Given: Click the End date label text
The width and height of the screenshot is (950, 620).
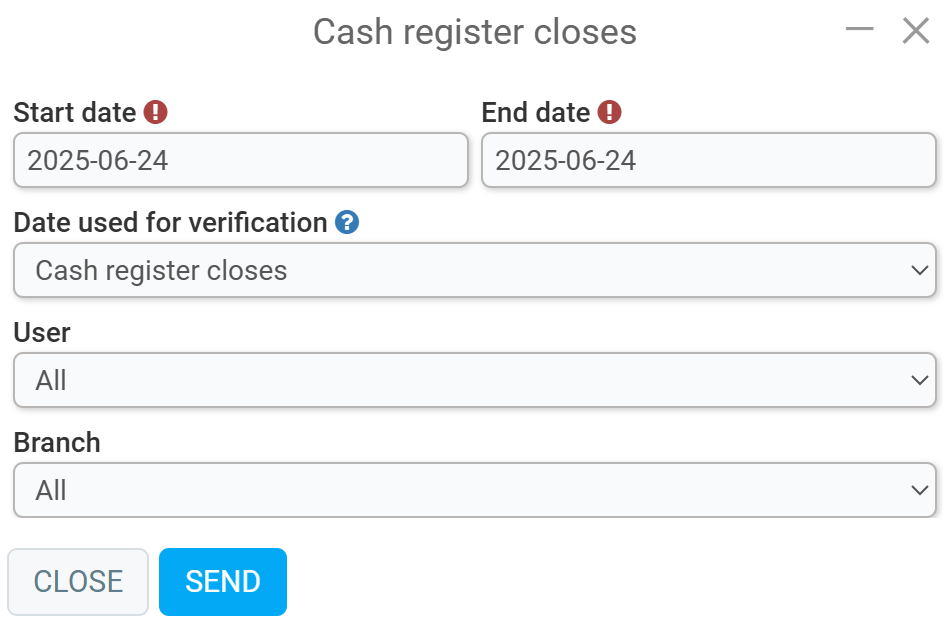Looking at the screenshot, I should click(536, 113).
